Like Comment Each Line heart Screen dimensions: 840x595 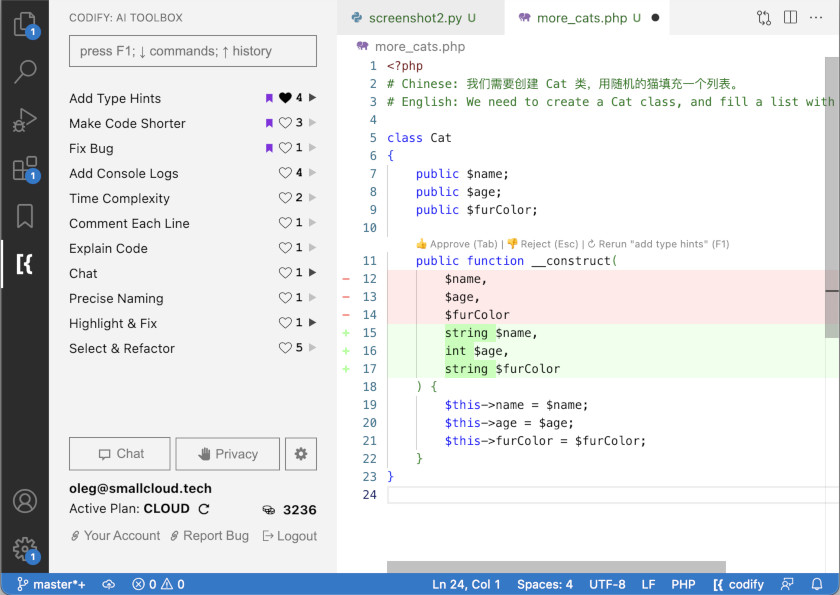pyautogui.click(x=285, y=222)
